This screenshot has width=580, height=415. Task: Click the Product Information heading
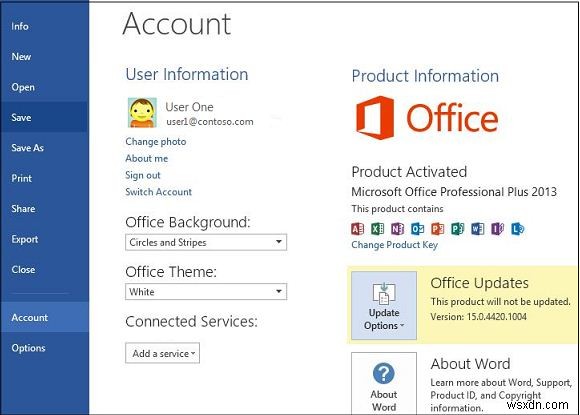425,76
